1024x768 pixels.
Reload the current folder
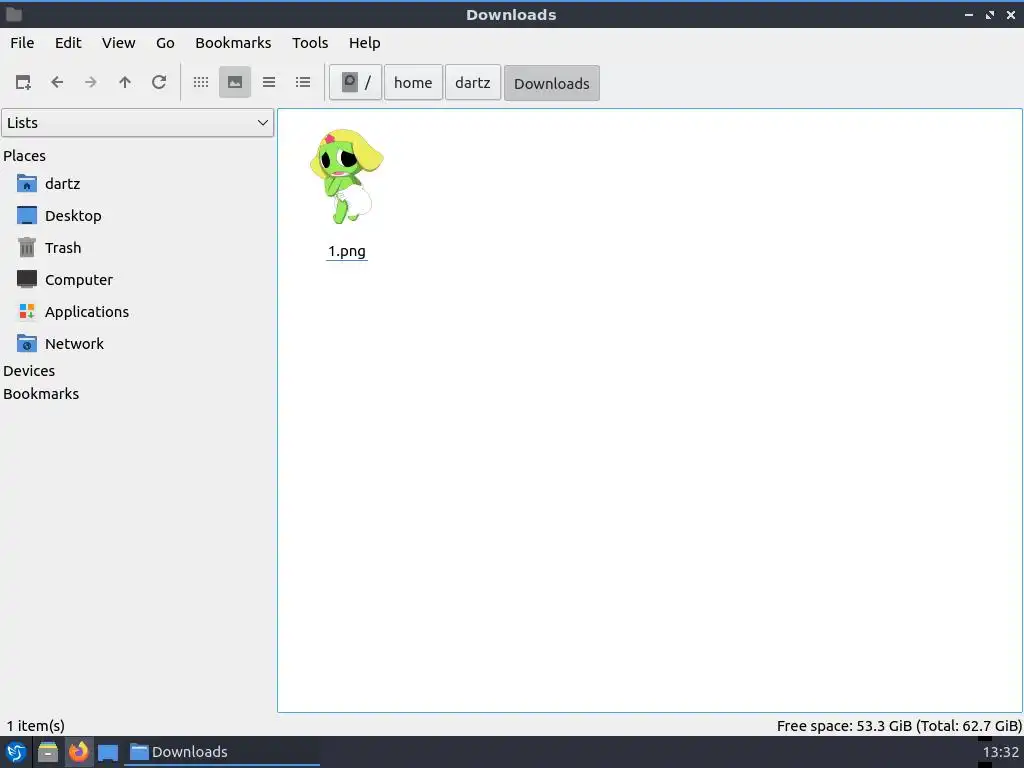[x=159, y=82]
